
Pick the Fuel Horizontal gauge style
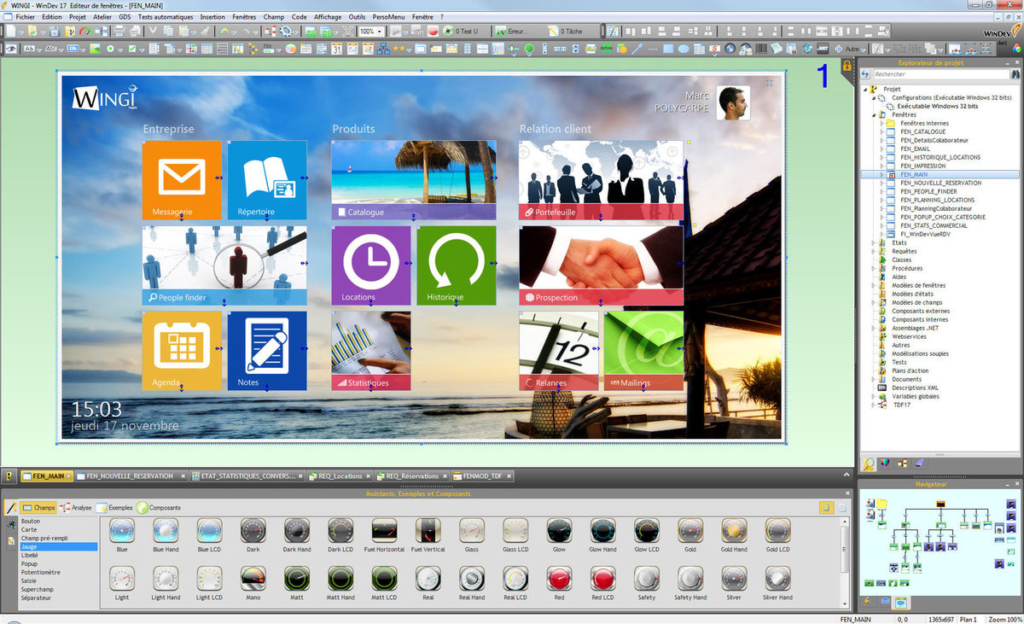click(385, 530)
